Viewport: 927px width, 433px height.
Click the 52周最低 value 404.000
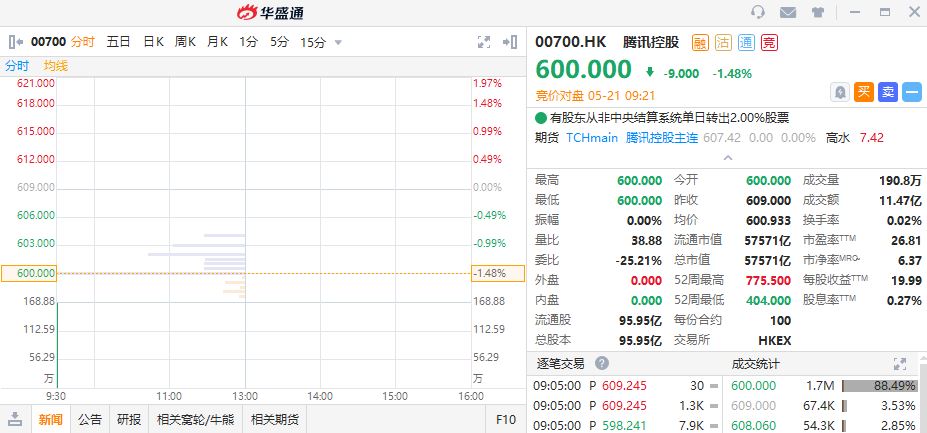[x=769, y=300]
